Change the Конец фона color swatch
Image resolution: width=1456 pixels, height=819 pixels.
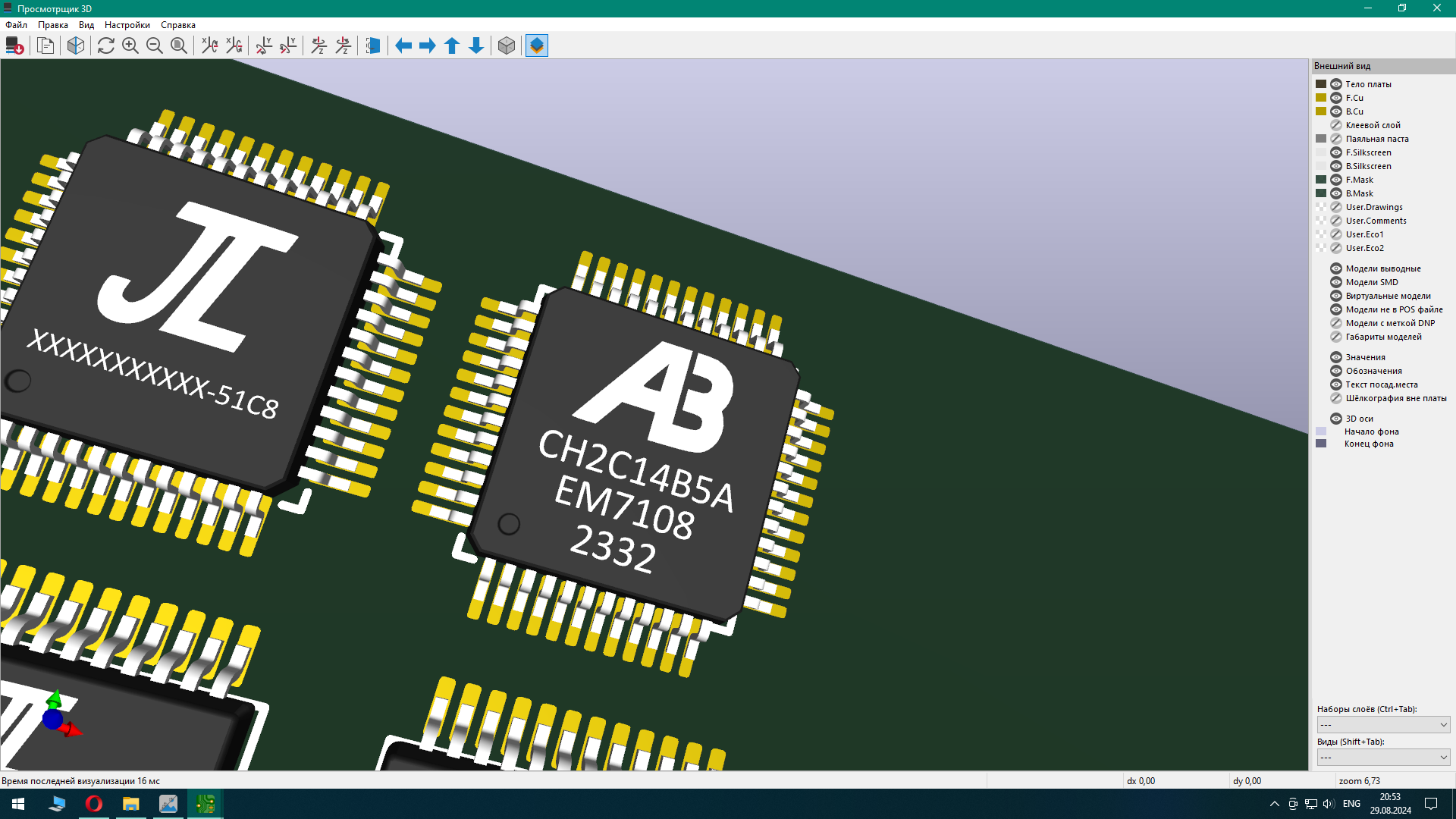tap(1321, 444)
